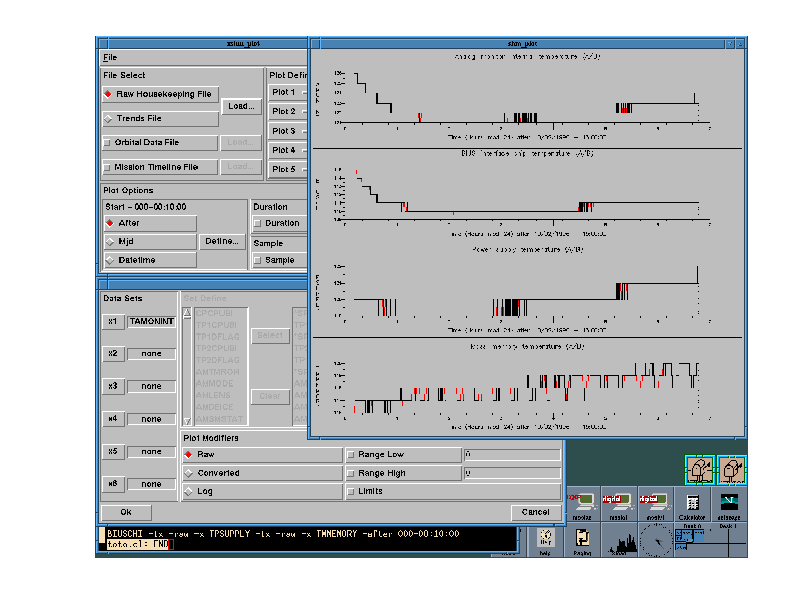The width and height of the screenshot is (792, 612).
Task: Select TP1DFLAG in the parameter list
Action: [217, 337]
